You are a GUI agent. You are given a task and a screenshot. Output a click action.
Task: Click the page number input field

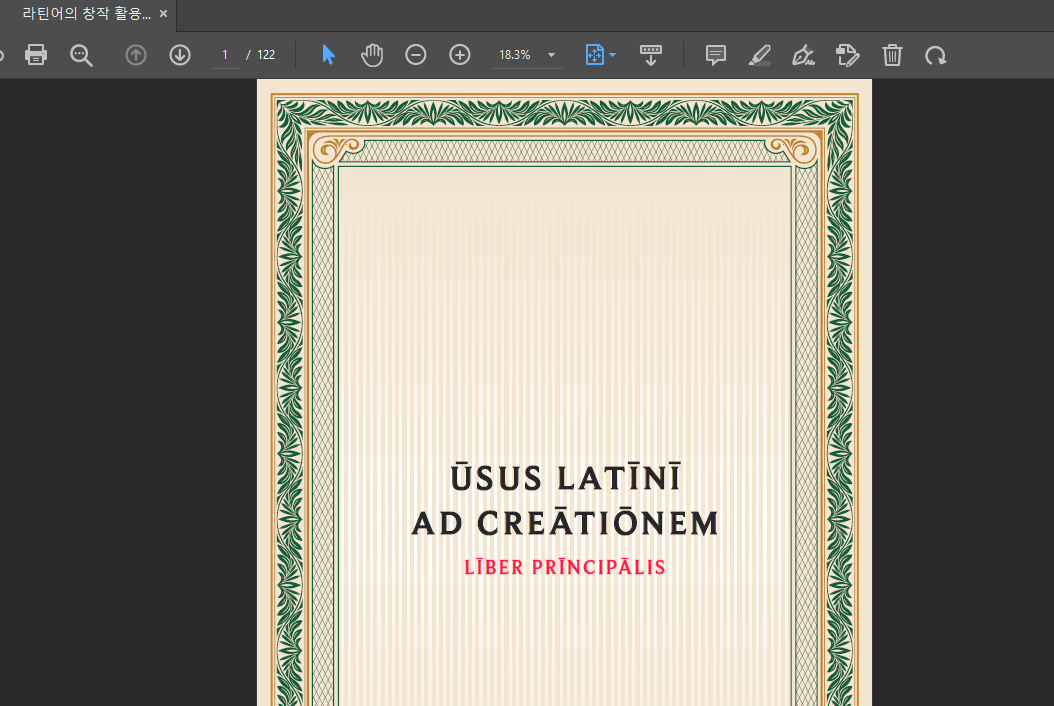point(226,55)
